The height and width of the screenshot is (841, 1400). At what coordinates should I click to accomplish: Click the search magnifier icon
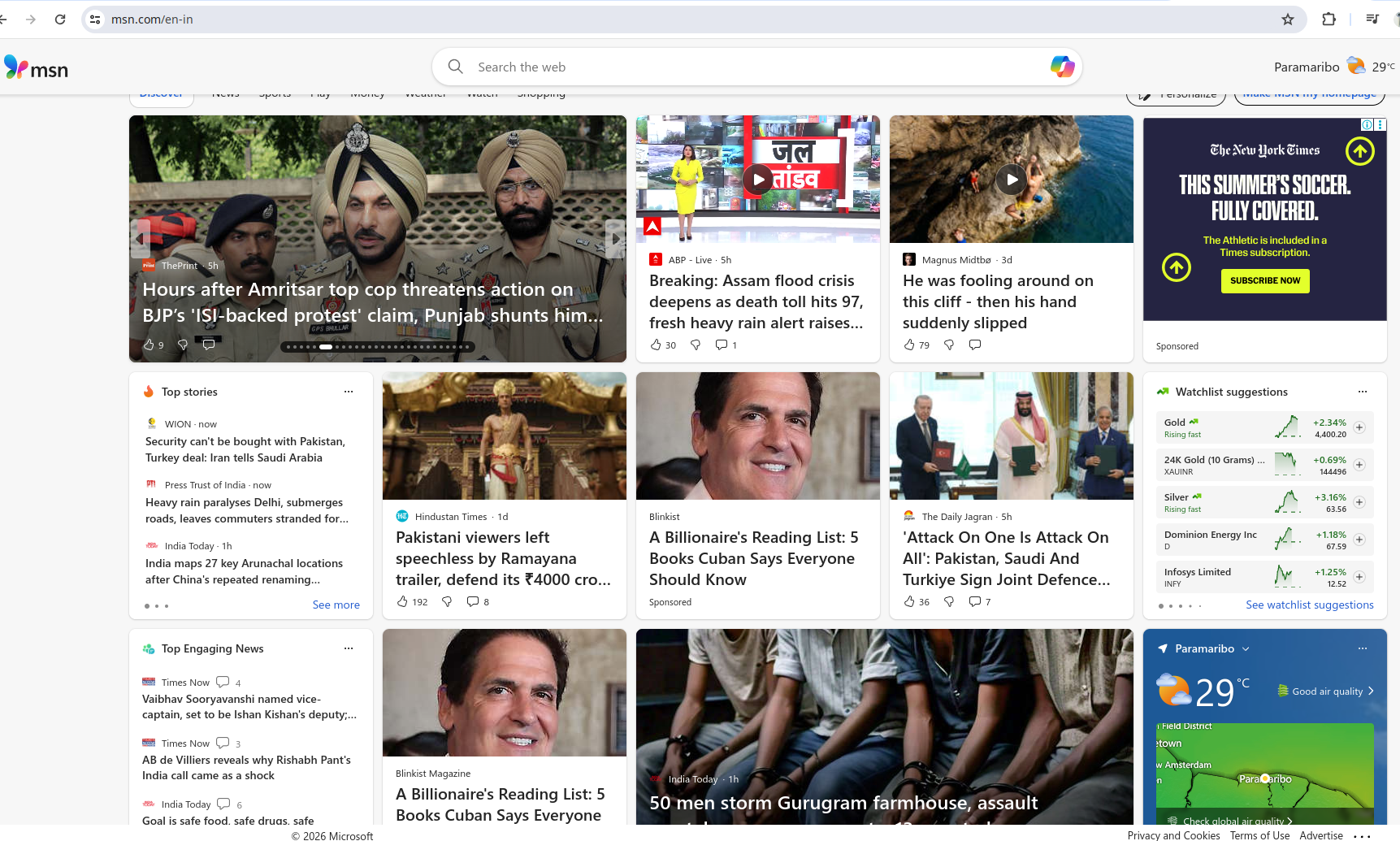click(x=456, y=67)
